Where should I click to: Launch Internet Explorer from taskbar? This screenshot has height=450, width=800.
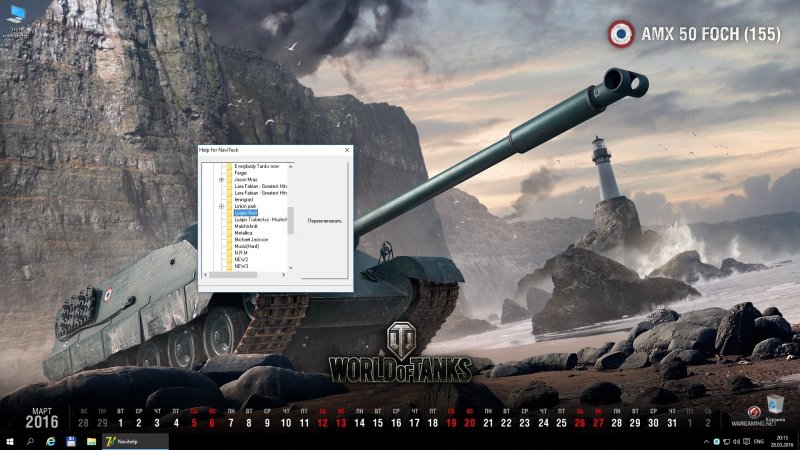pos(51,441)
